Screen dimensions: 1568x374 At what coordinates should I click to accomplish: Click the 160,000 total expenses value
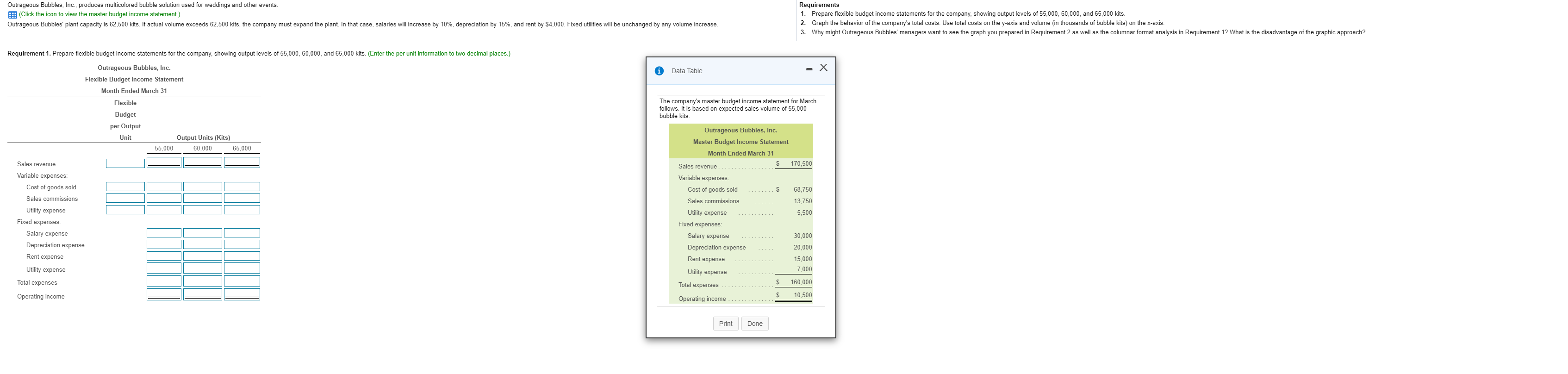[801, 282]
